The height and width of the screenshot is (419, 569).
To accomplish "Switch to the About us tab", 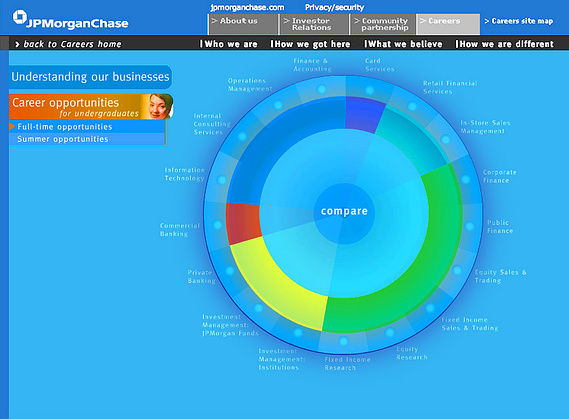I will click(x=243, y=24).
